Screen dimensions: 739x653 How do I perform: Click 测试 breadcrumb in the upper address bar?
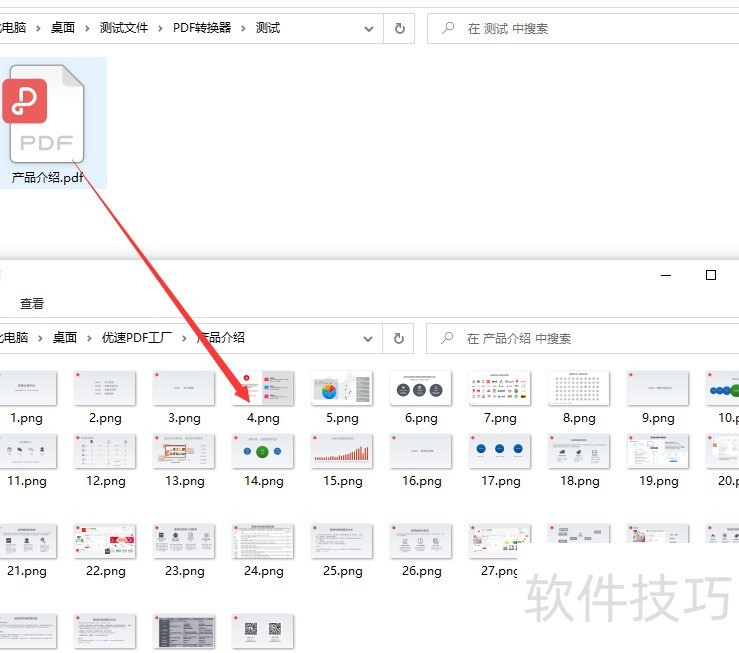click(268, 28)
